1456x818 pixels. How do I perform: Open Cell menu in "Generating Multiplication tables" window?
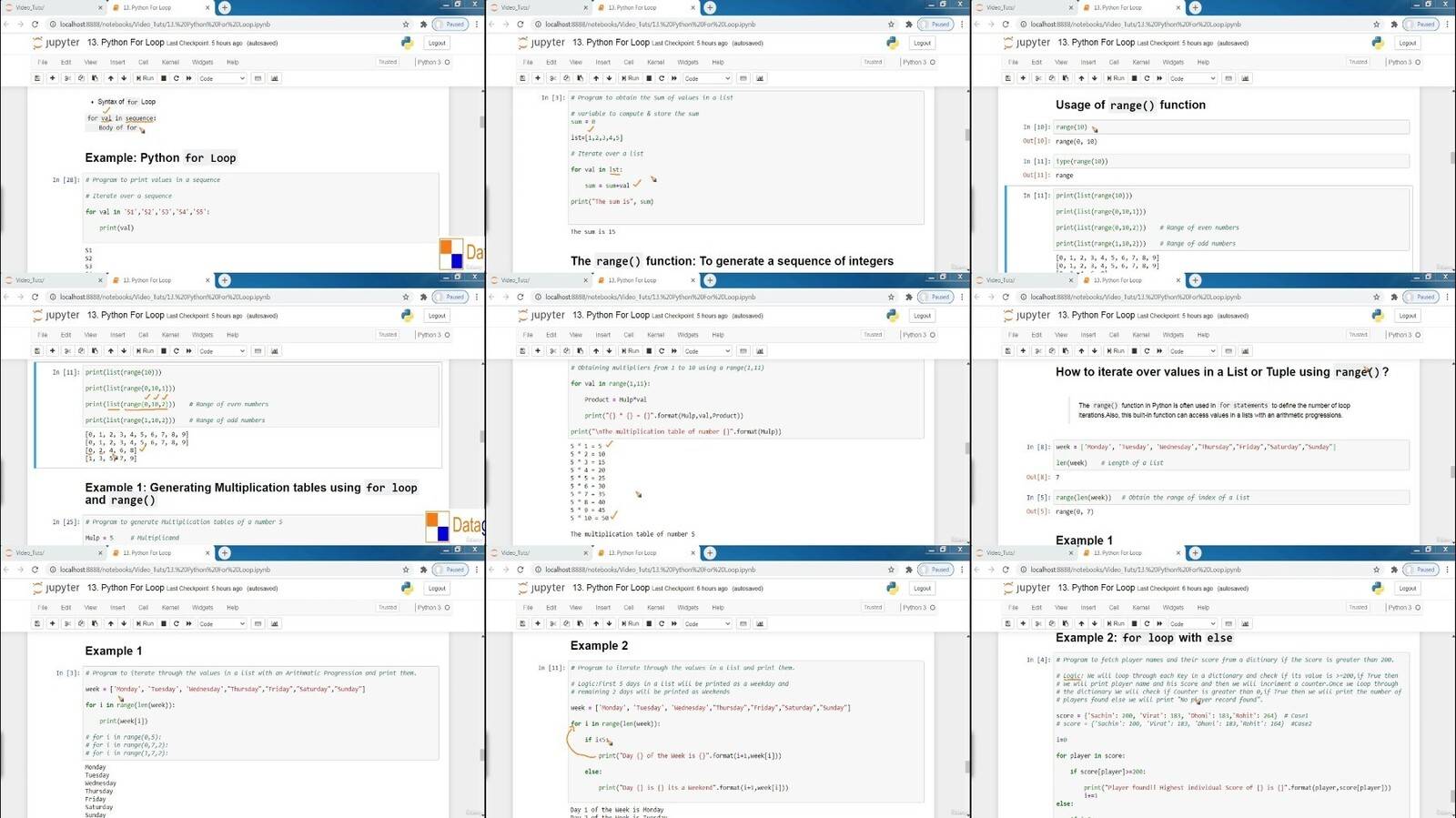(143, 335)
